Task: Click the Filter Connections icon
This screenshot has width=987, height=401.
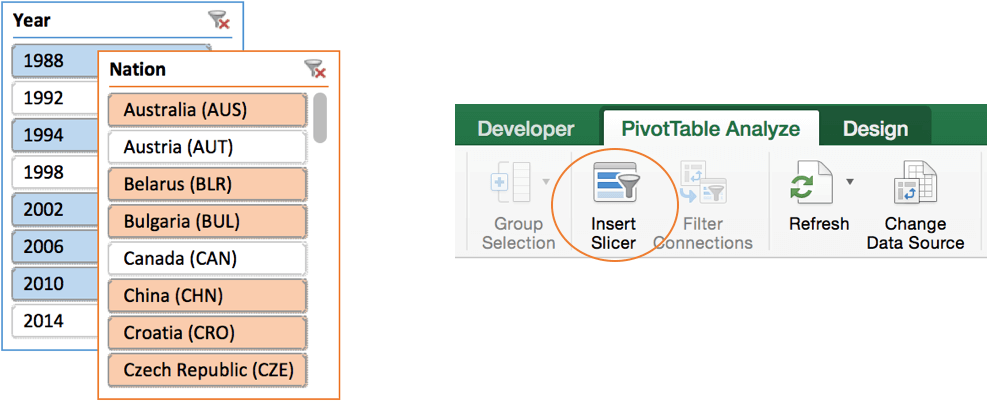Action: pos(703,183)
